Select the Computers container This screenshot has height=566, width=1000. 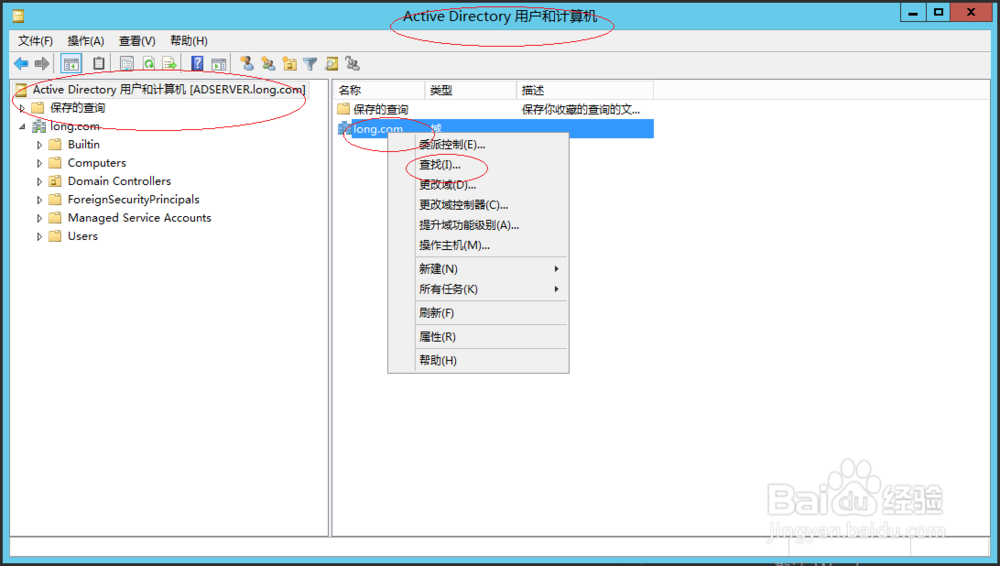[97, 163]
